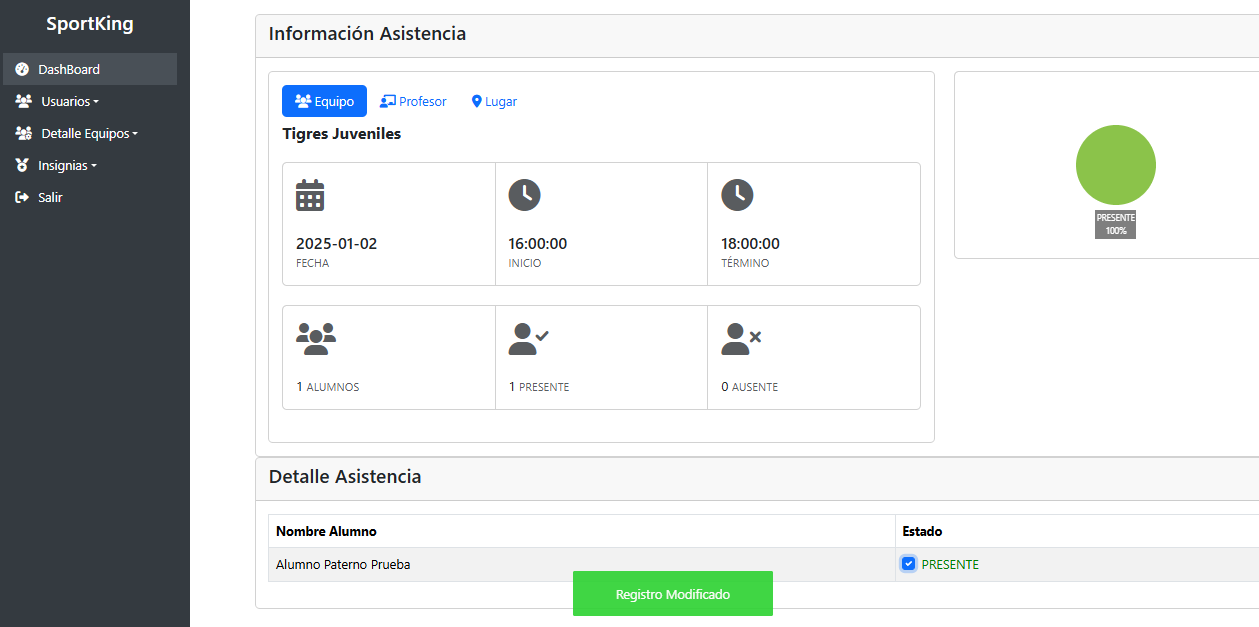Click the clock icon above TÉRMINO
Viewport: 1259px width, 627px height.
coord(737,195)
